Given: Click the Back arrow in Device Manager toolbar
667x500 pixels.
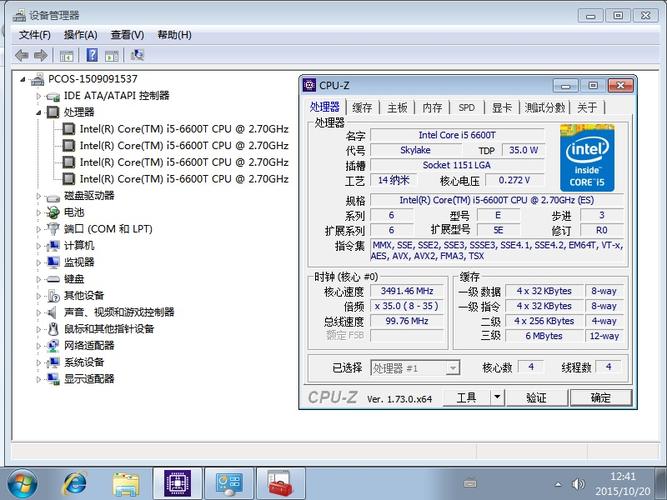Looking at the screenshot, I should point(22,55).
